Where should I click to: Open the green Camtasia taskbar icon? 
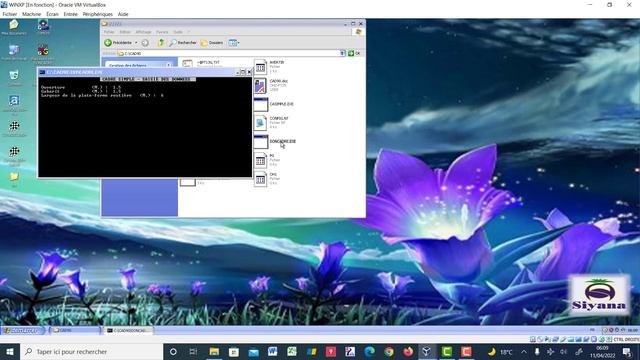click(x=447, y=351)
